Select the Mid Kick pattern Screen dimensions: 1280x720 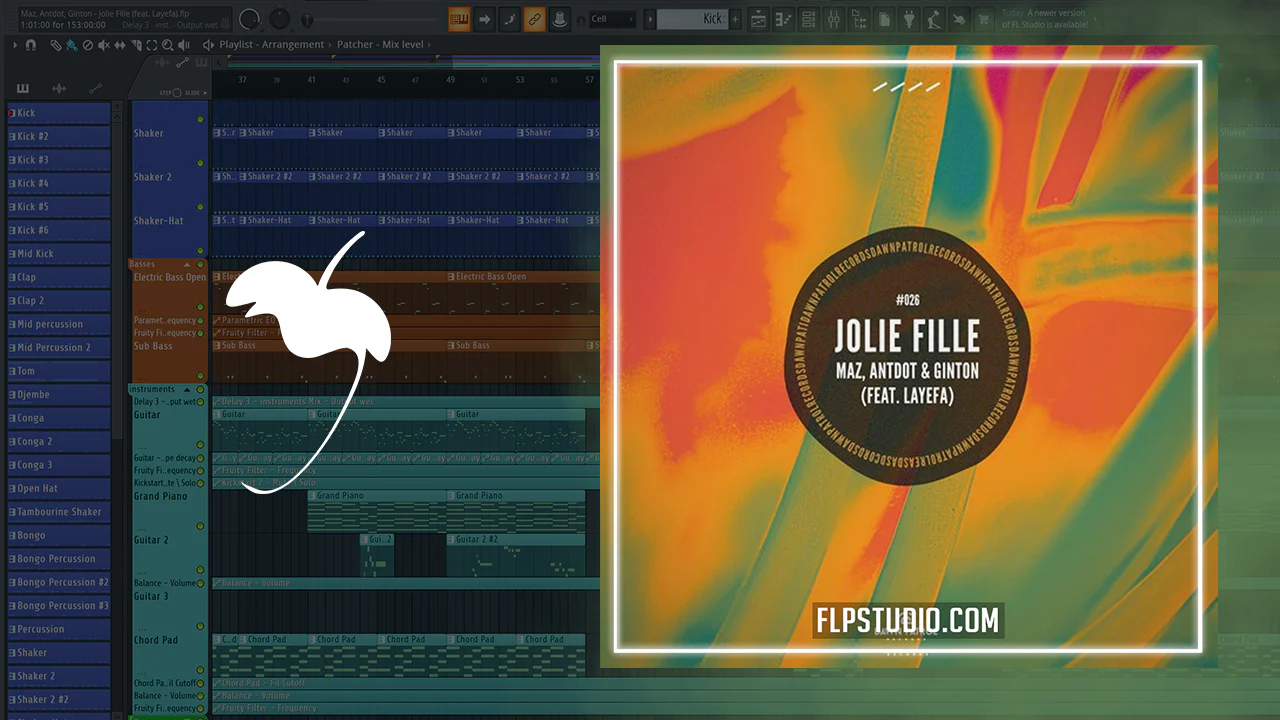(59, 254)
